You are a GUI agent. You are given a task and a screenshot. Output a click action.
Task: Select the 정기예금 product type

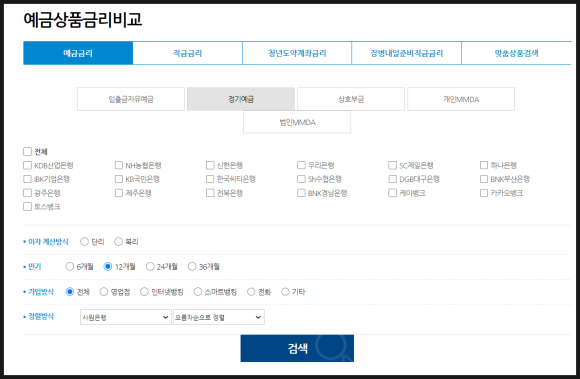click(241, 99)
